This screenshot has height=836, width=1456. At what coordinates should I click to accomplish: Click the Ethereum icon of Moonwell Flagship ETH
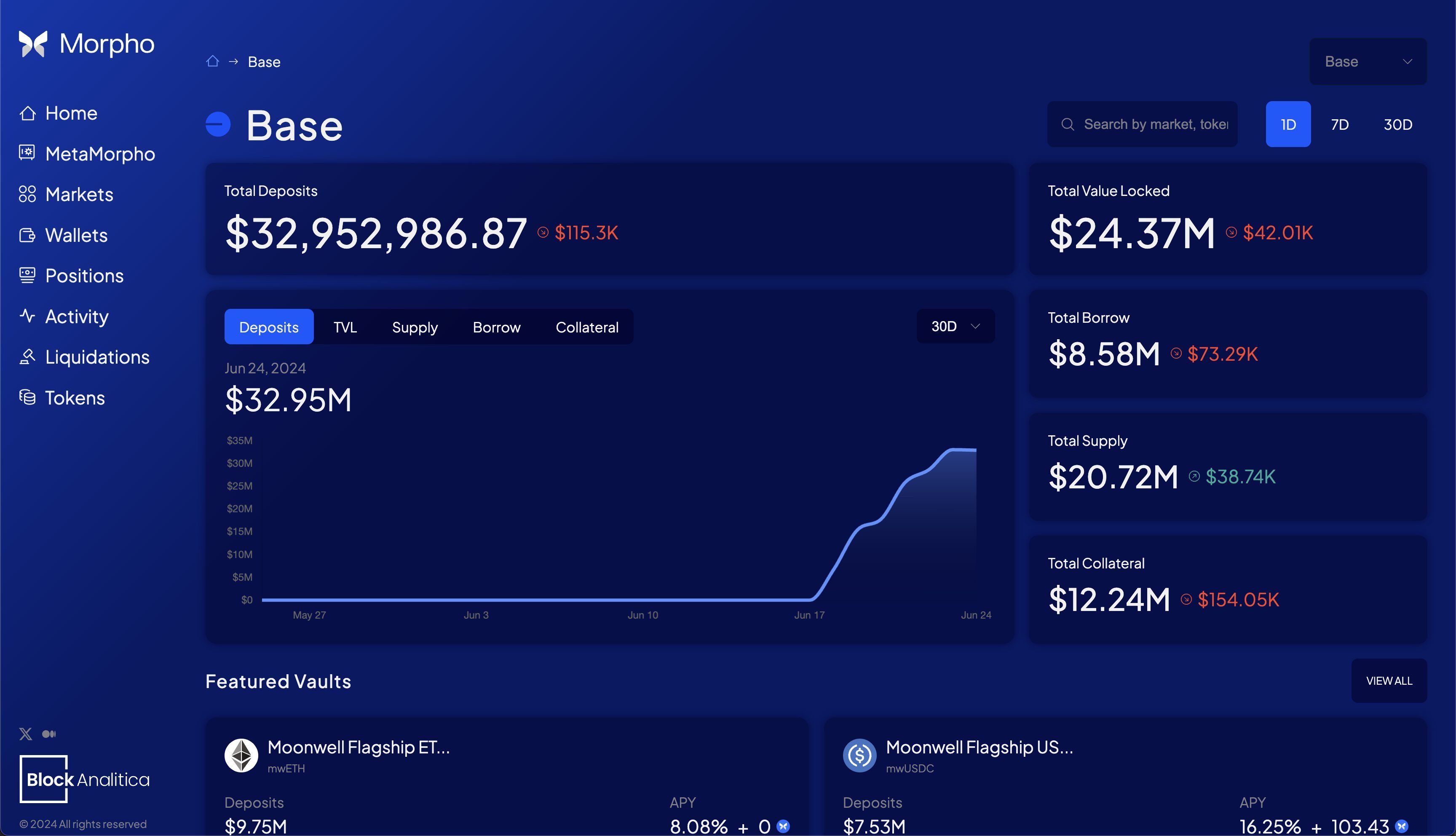coord(241,755)
